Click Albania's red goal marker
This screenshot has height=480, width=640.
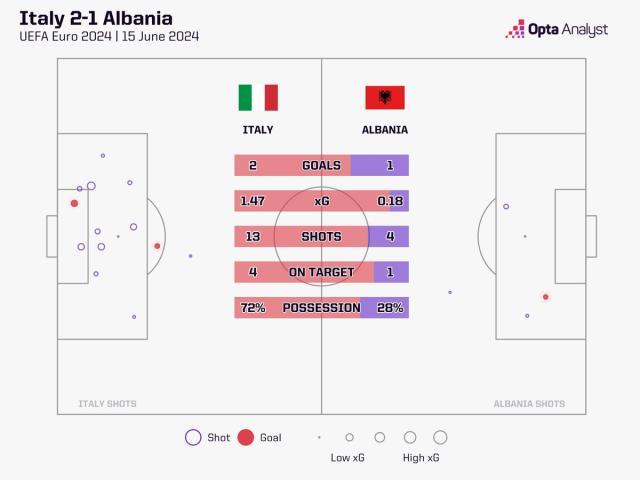(545, 296)
